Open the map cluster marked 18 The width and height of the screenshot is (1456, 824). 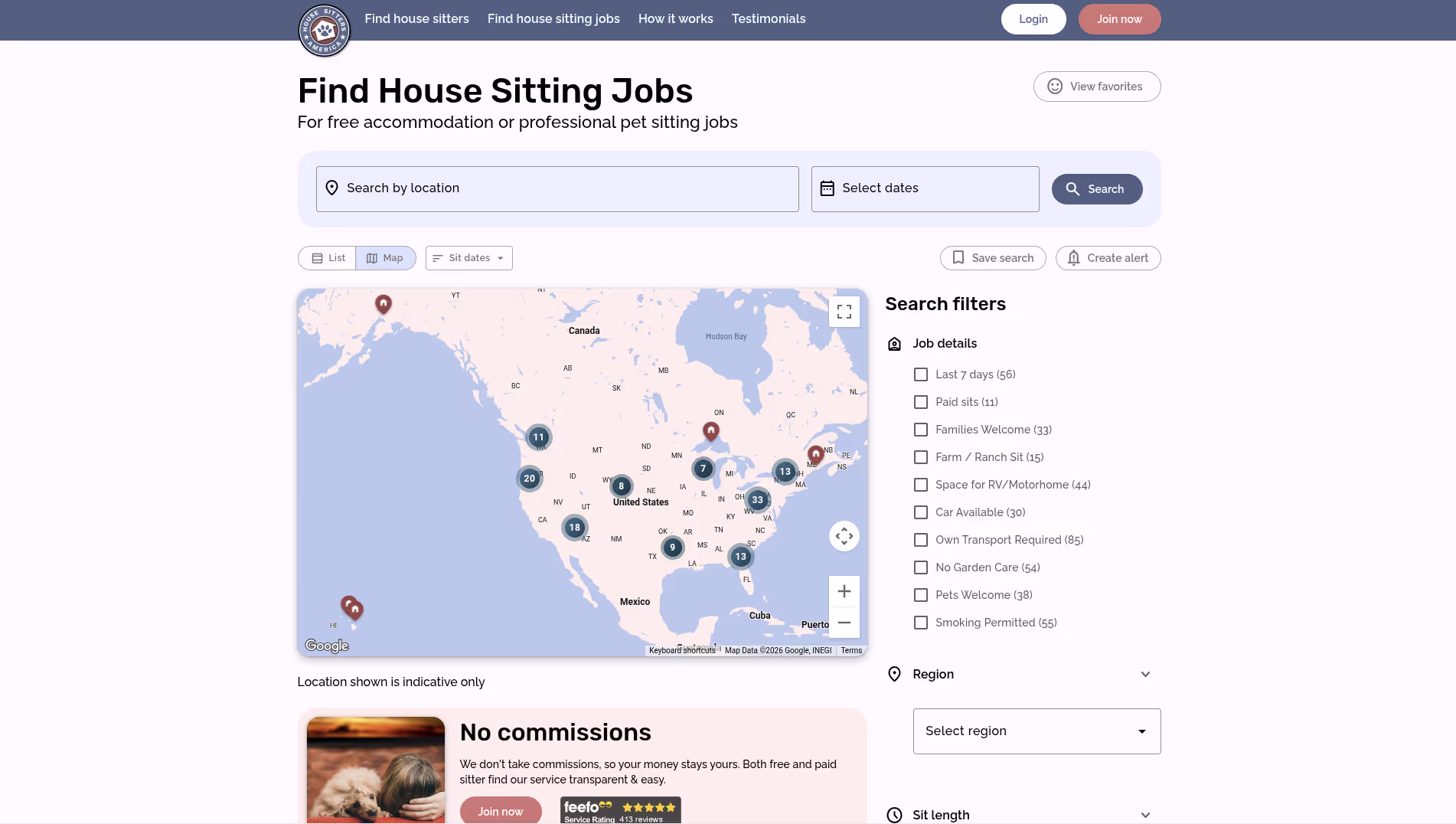pyautogui.click(x=574, y=528)
